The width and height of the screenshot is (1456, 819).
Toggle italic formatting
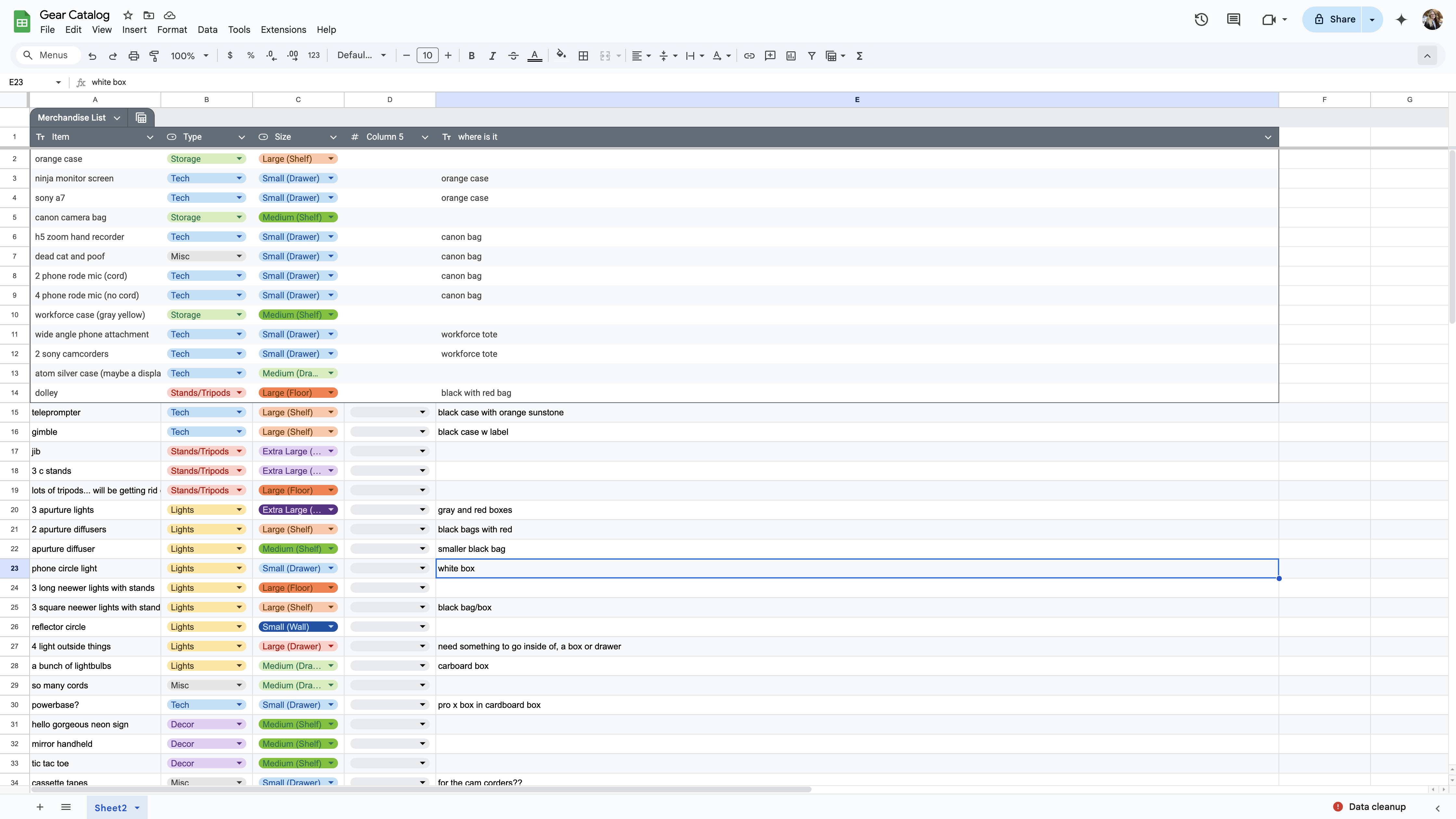pyautogui.click(x=492, y=55)
